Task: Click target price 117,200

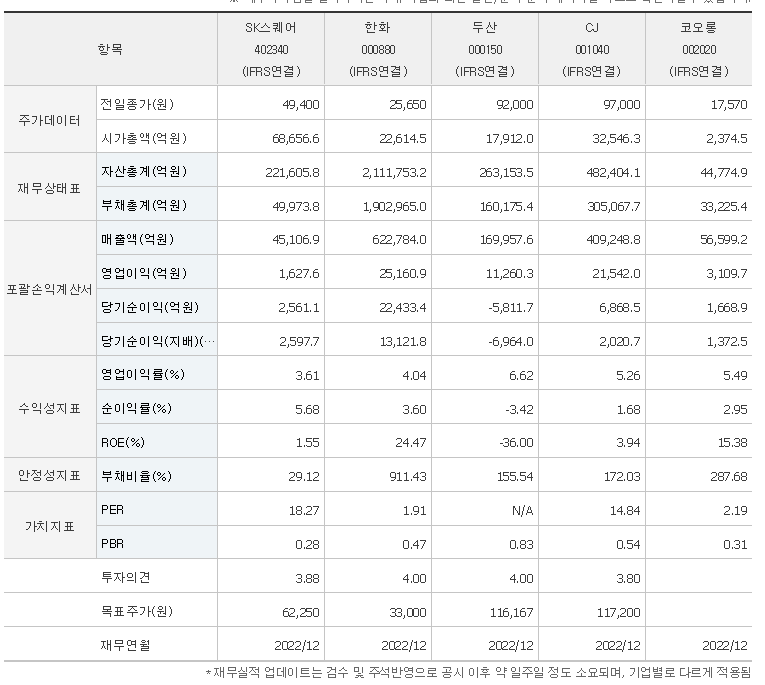Action: pyautogui.click(x=619, y=612)
